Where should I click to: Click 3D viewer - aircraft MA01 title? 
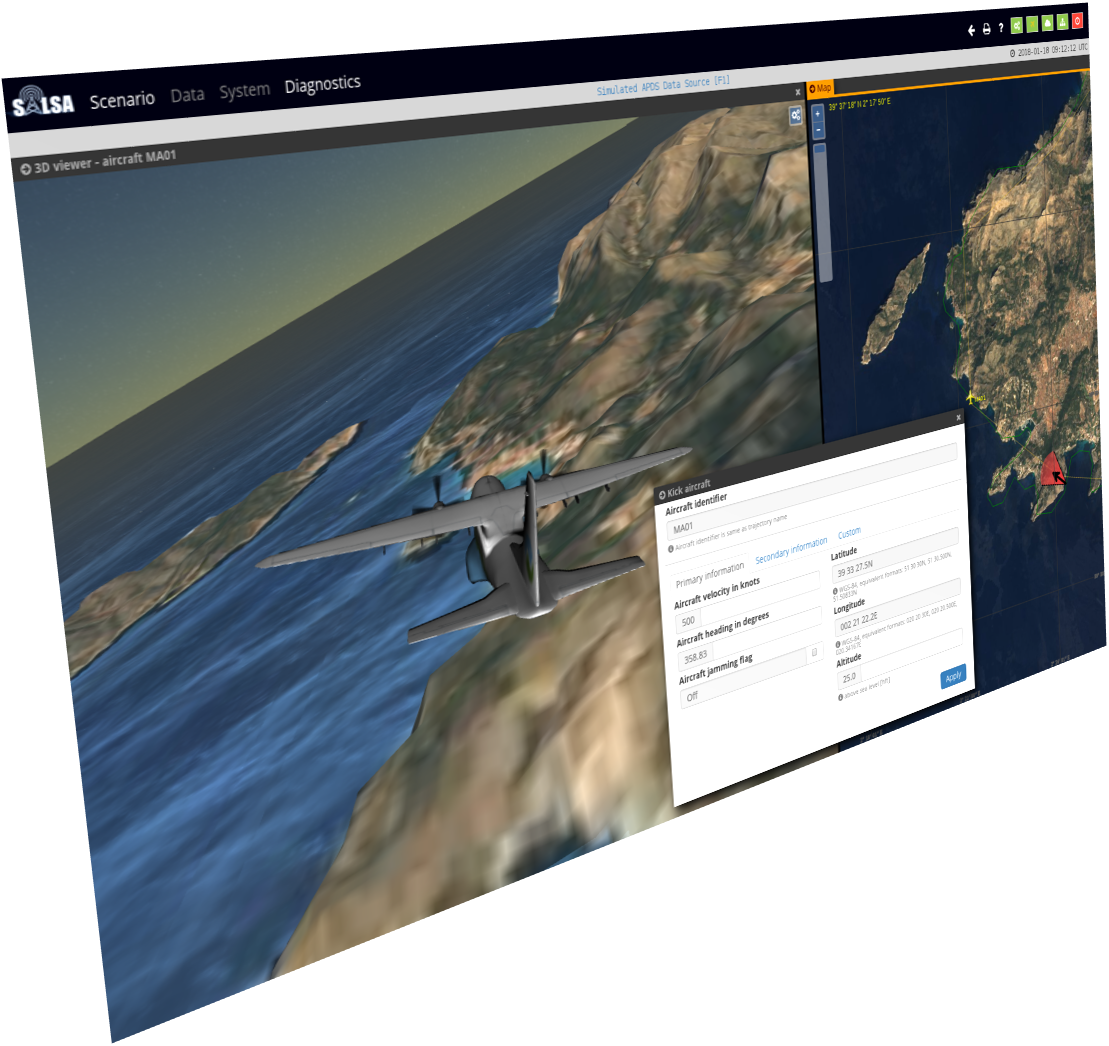105,161
